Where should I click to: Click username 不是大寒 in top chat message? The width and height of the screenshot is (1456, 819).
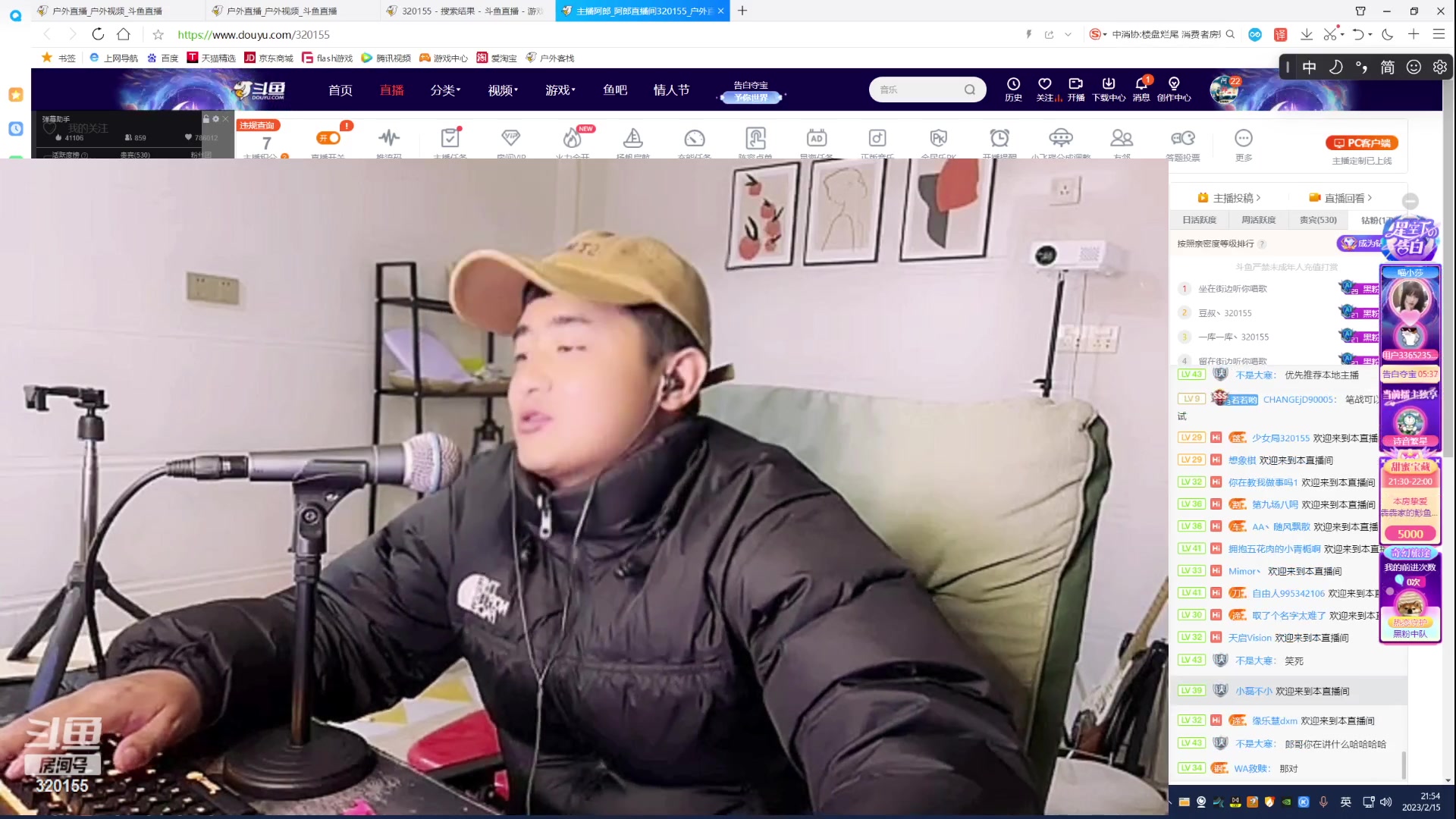(x=1254, y=375)
